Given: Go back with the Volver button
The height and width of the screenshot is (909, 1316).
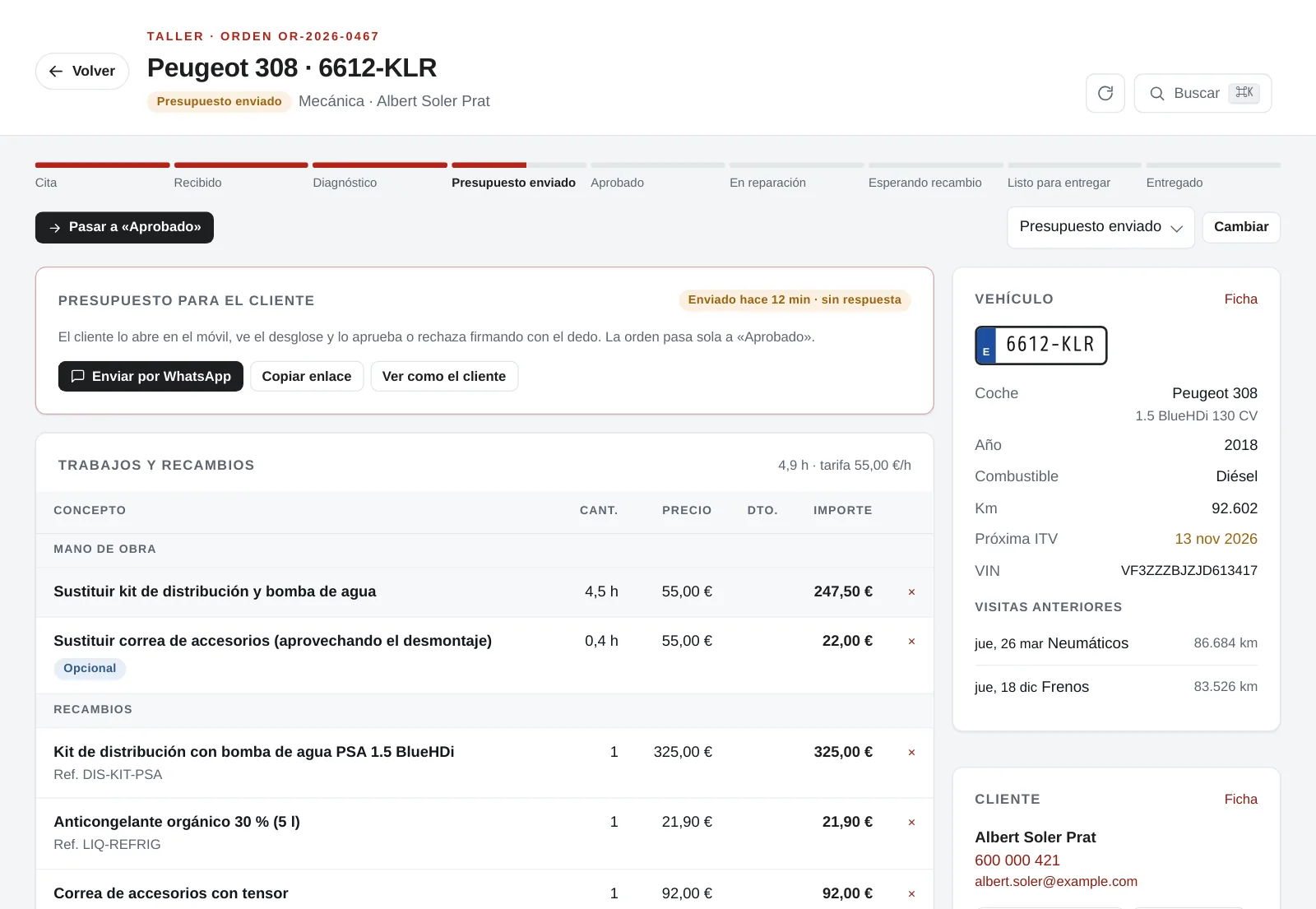Looking at the screenshot, I should tap(82, 71).
